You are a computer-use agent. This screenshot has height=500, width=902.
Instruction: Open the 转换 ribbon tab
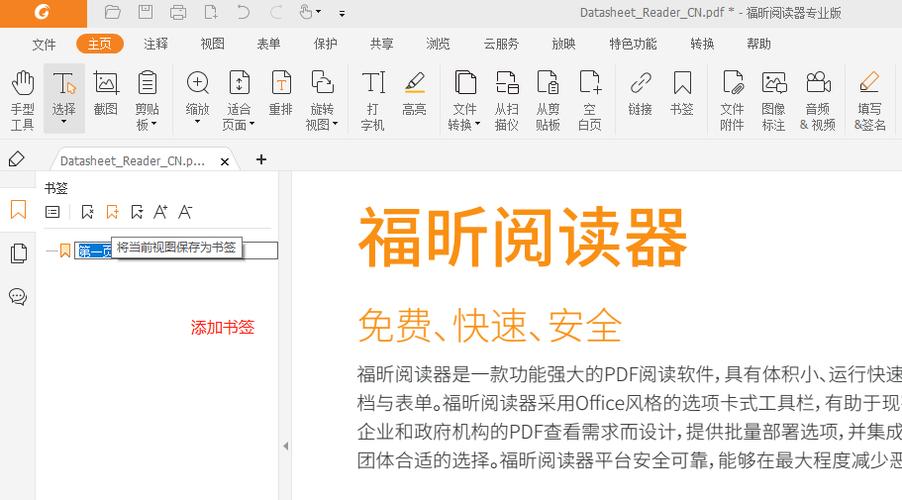pyautogui.click(x=702, y=44)
